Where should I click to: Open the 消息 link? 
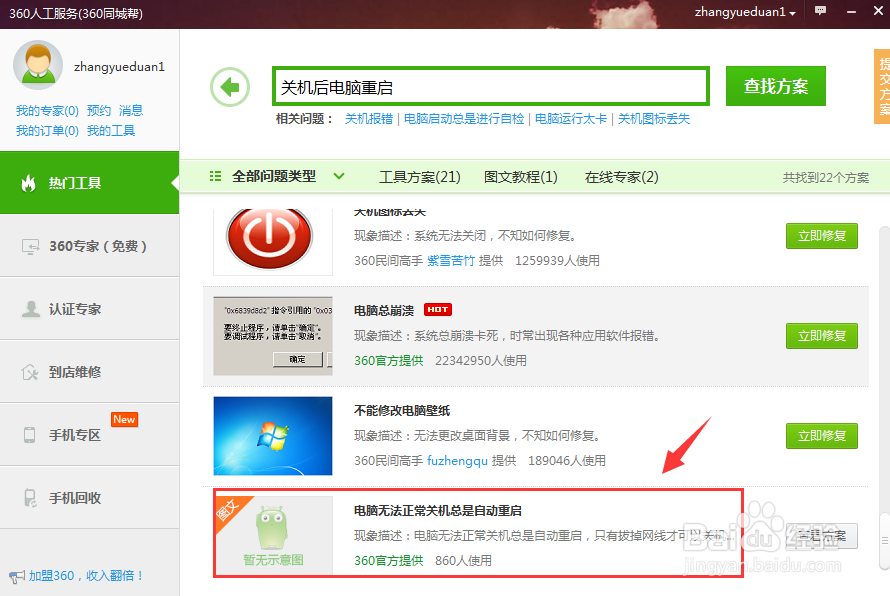(131, 110)
